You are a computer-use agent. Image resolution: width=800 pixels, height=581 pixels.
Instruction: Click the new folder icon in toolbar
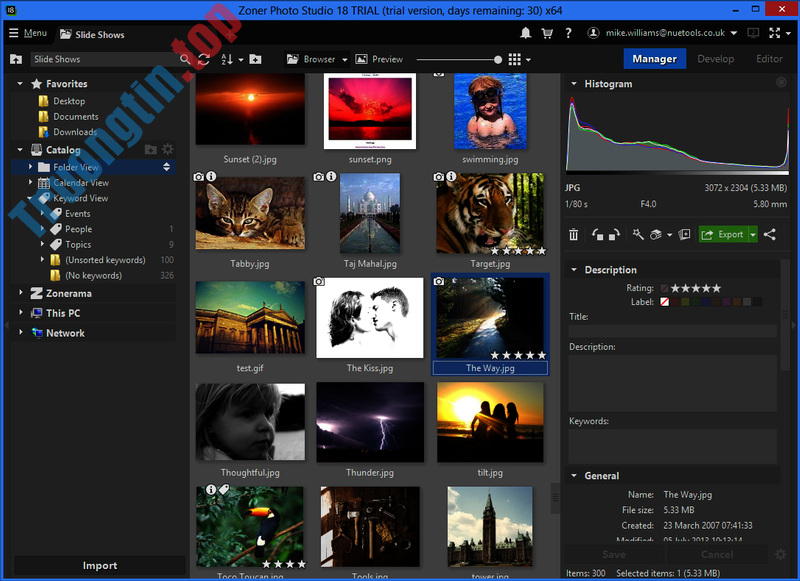[x=256, y=59]
